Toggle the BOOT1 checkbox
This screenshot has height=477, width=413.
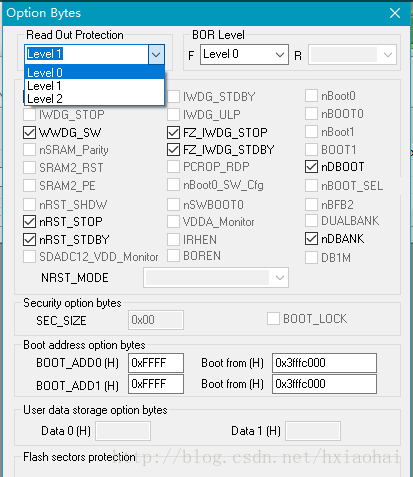tap(311, 150)
